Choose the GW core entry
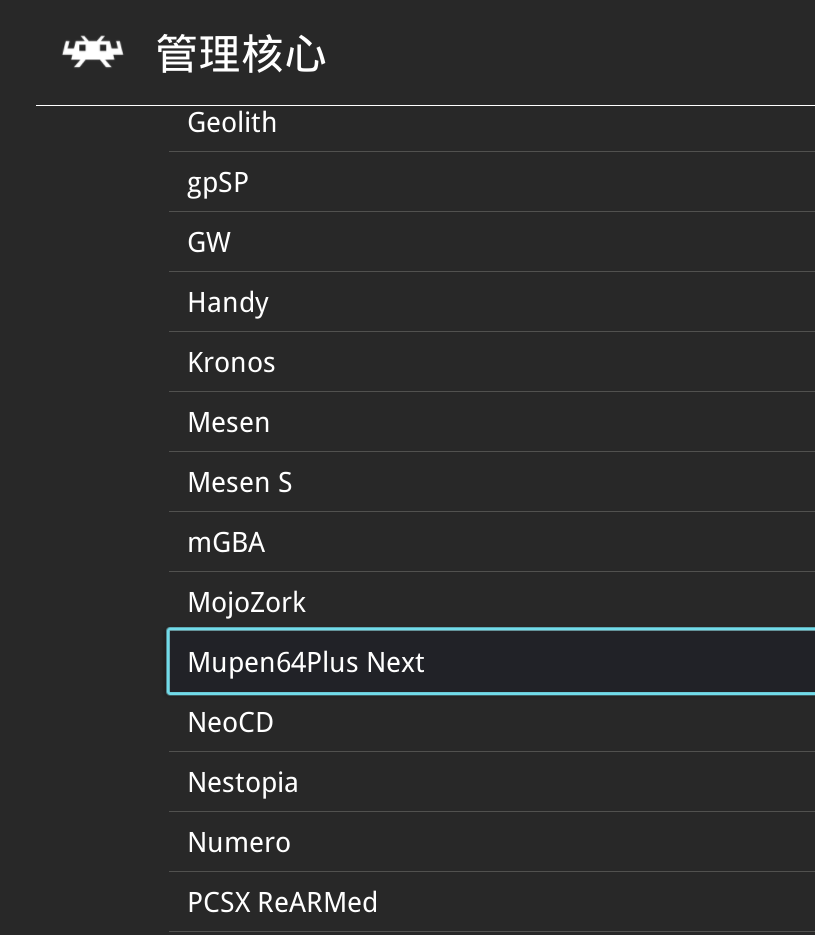 pyautogui.click(x=209, y=243)
